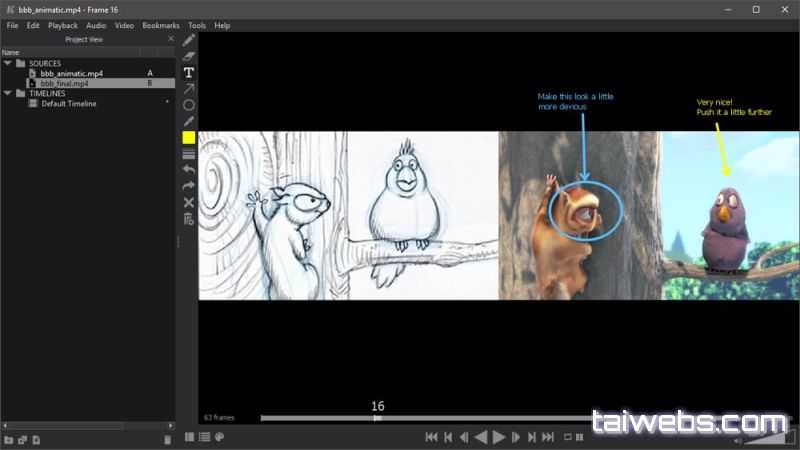Screen dimensions: 800x450
Task: Toggle the loop playback mode
Action: 568,437
